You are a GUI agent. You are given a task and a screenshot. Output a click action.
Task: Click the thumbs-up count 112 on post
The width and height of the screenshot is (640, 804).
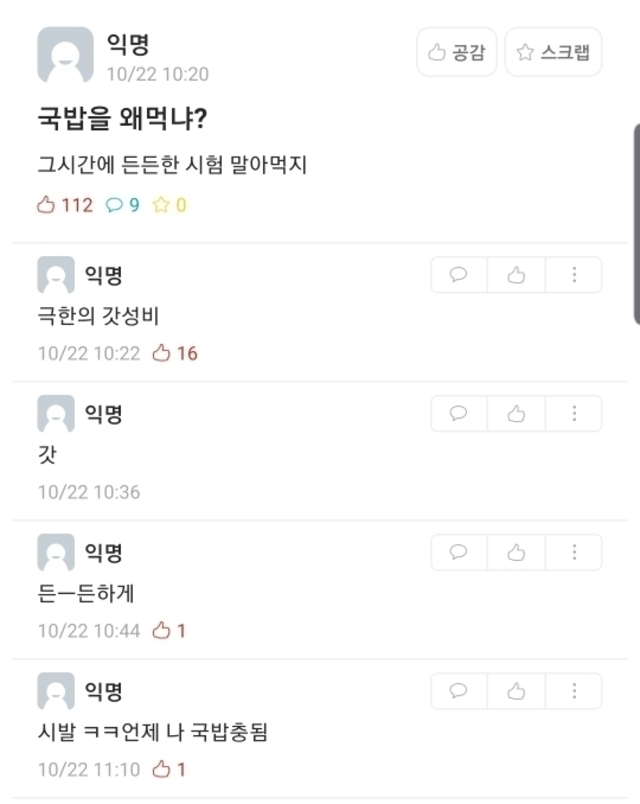point(65,205)
